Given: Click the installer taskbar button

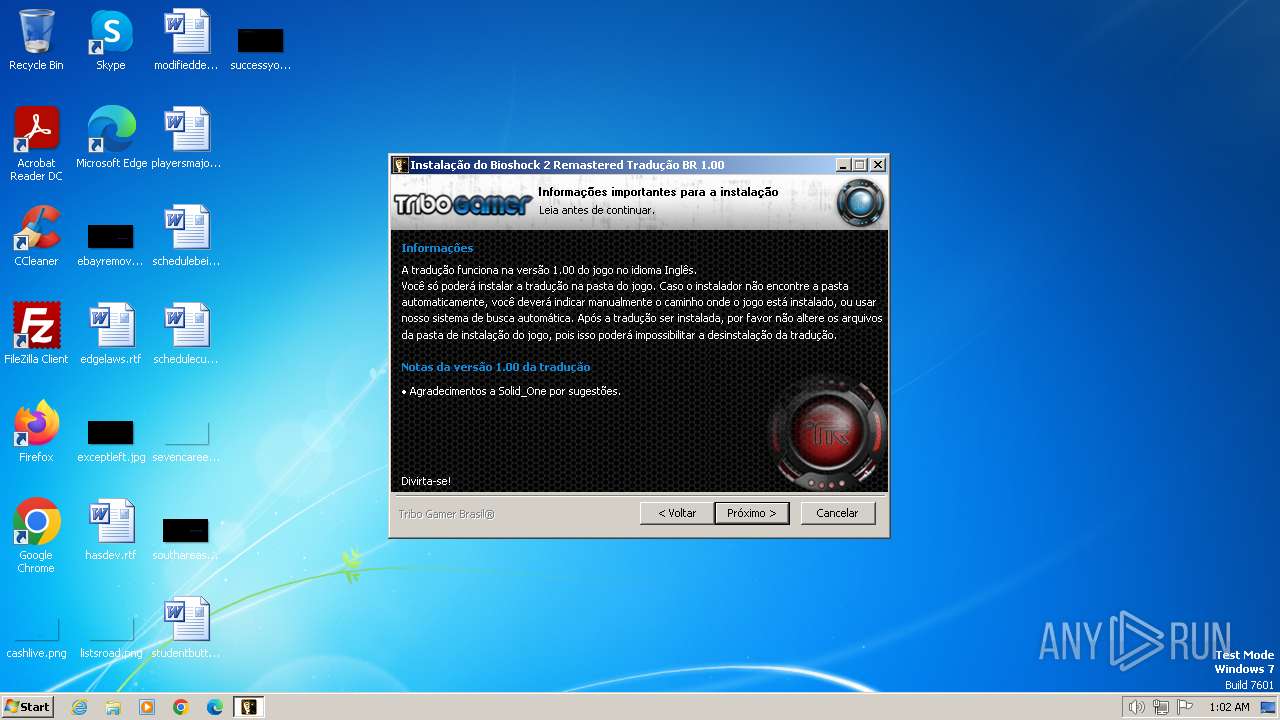Looking at the screenshot, I should [x=248, y=707].
